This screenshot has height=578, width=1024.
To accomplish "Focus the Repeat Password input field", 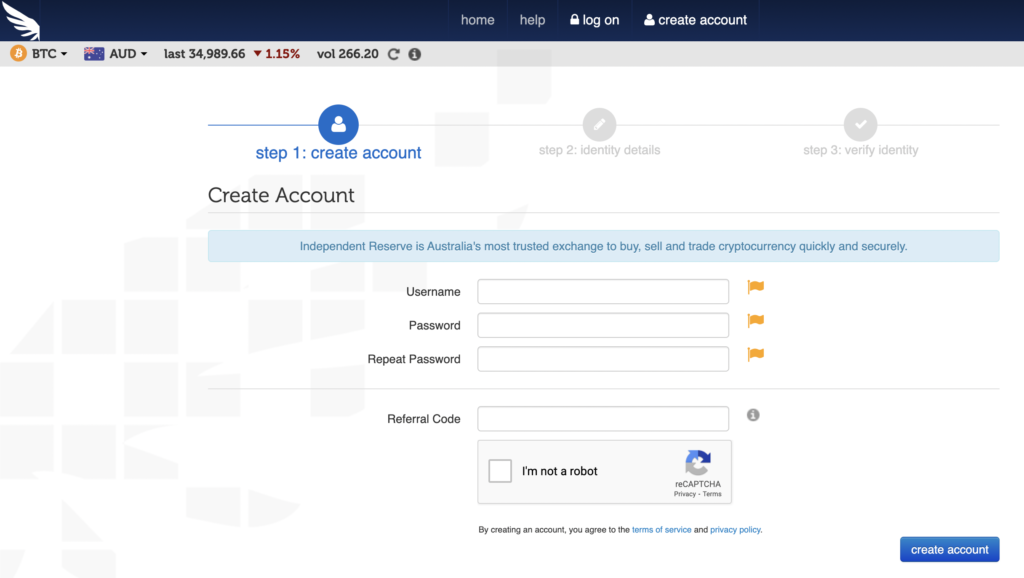I will coord(603,359).
